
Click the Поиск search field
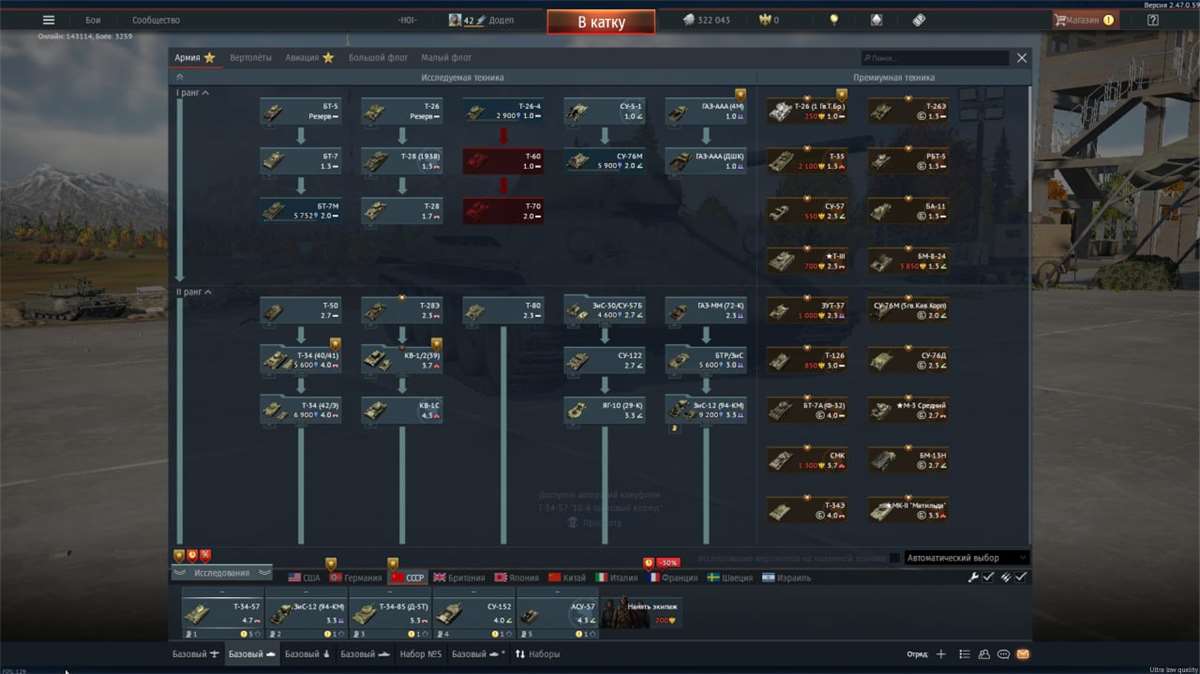click(x=935, y=58)
